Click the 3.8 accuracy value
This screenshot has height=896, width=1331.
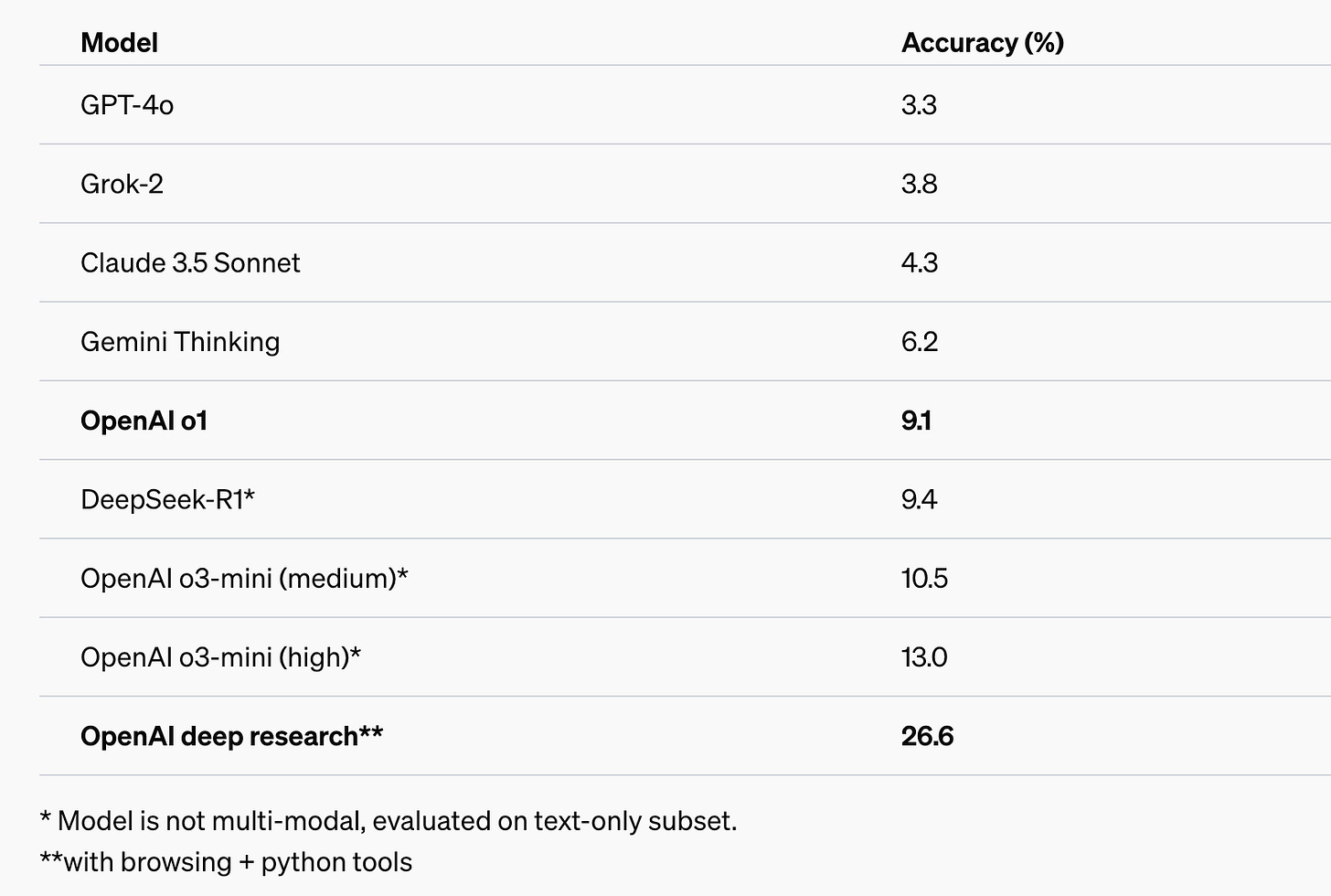(920, 184)
